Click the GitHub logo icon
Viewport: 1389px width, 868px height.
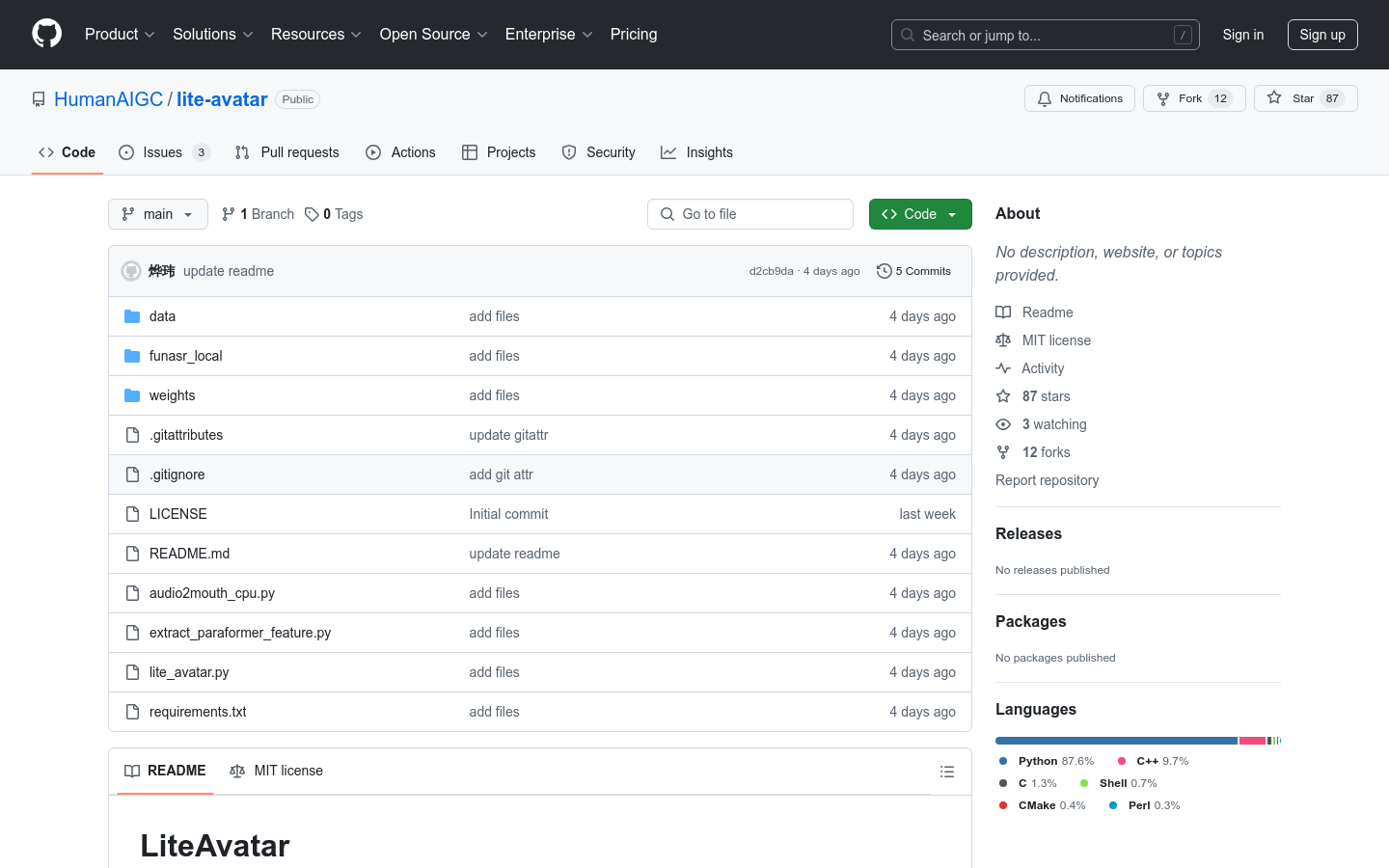coord(46,34)
